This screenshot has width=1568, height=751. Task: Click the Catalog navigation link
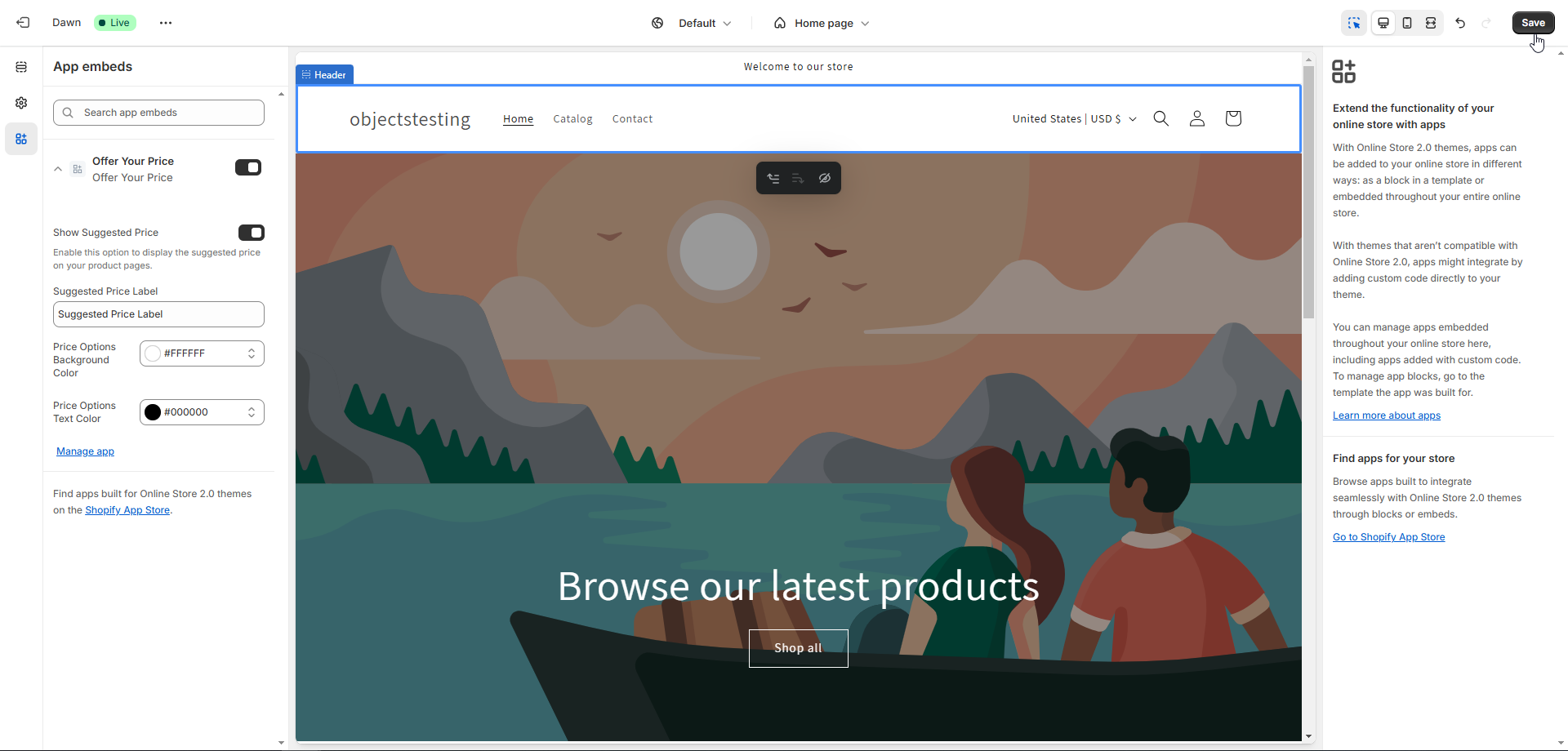coord(572,119)
